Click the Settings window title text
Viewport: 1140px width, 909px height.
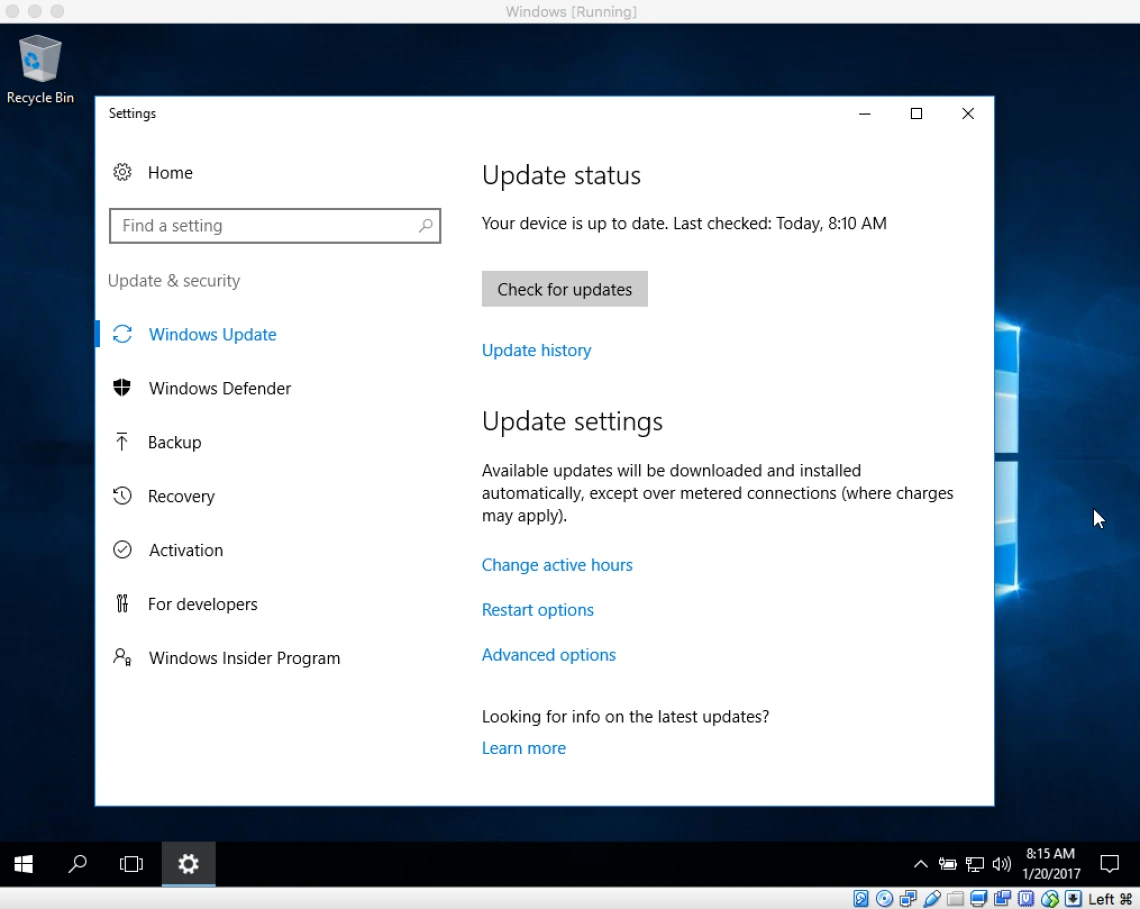[x=132, y=113]
